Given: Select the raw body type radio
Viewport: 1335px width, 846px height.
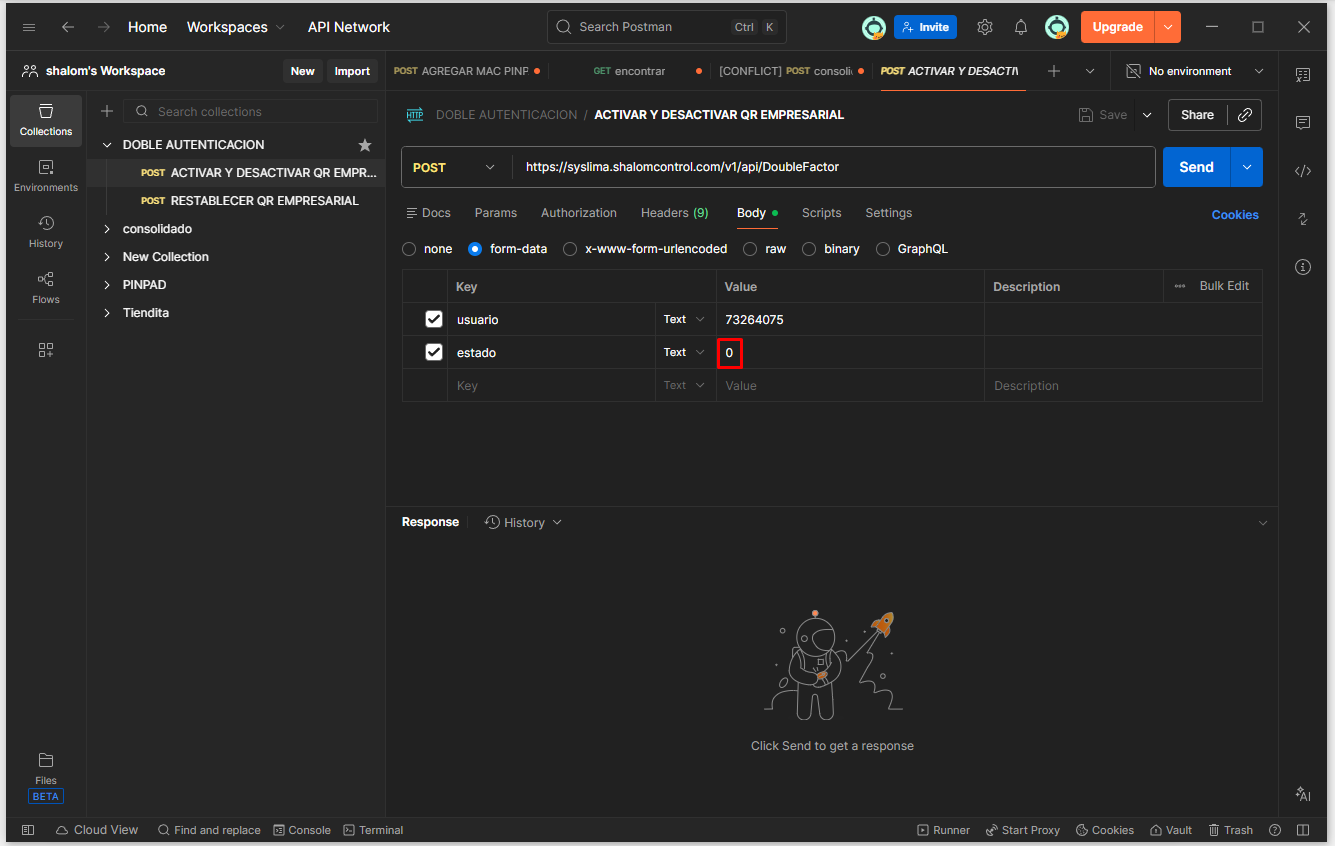Looking at the screenshot, I should click(x=750, y=249).
